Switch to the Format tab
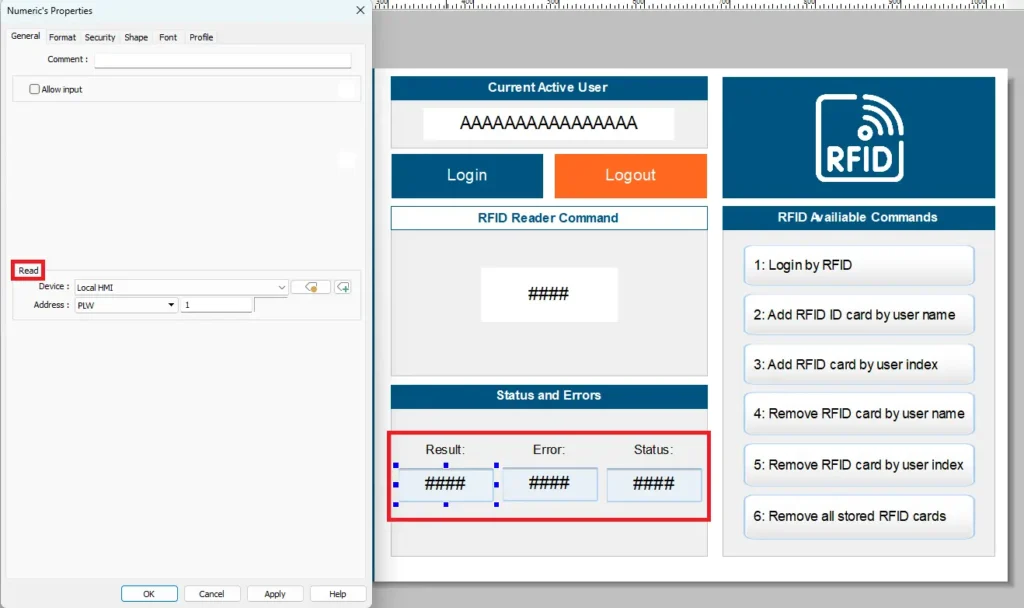This screenshot has width=1024, height=608. (x=62, y=37)
